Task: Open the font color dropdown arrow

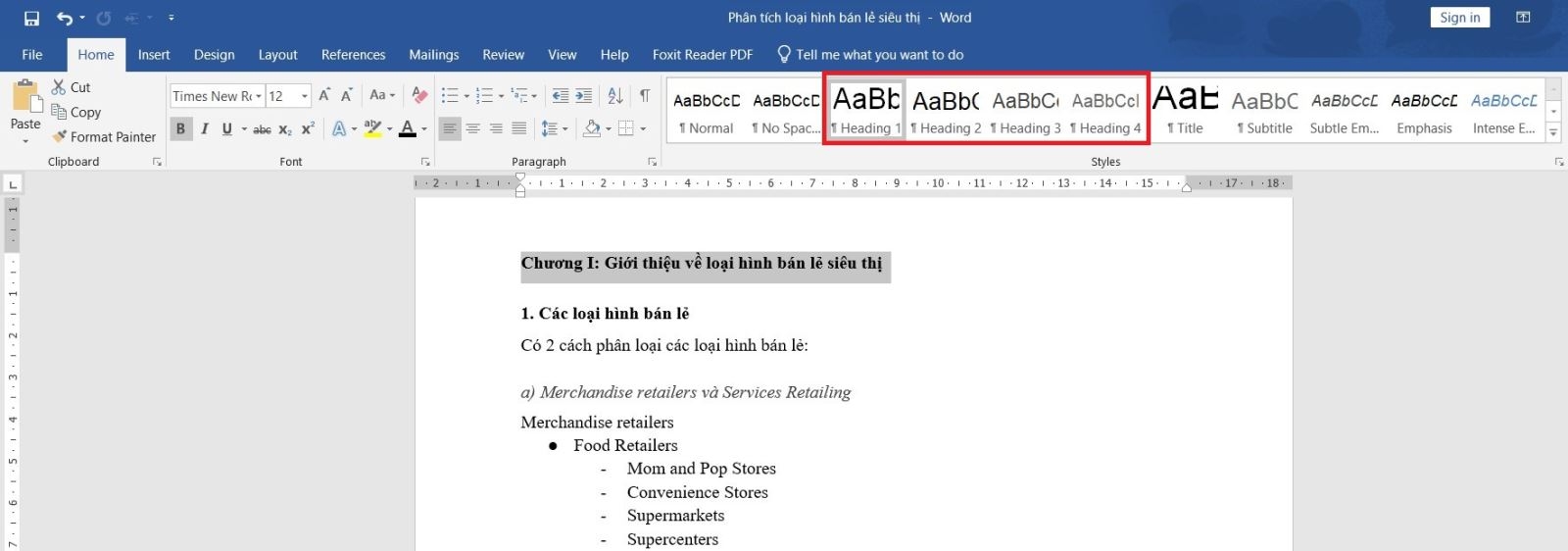Action: (x=423, y=128)
